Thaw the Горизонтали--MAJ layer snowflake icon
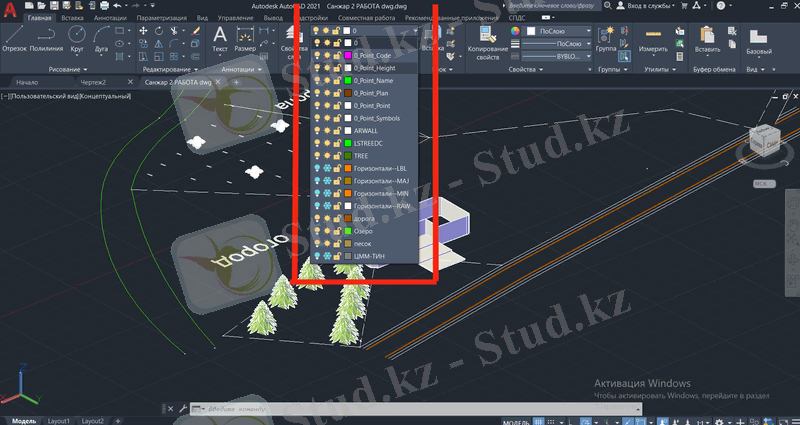 (x=327, y=181)
